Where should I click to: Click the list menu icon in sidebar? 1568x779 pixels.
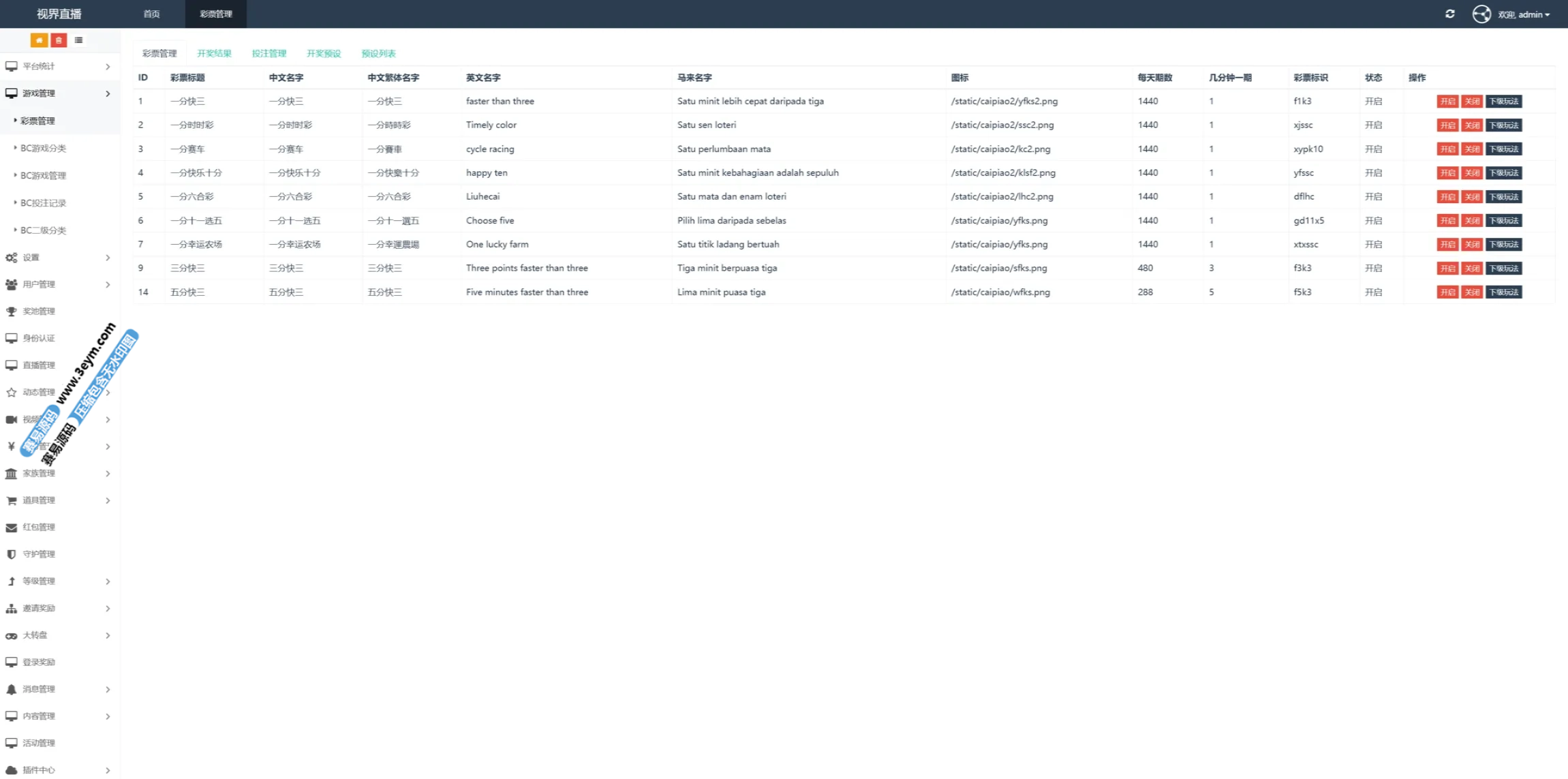(x=79, y=40)
